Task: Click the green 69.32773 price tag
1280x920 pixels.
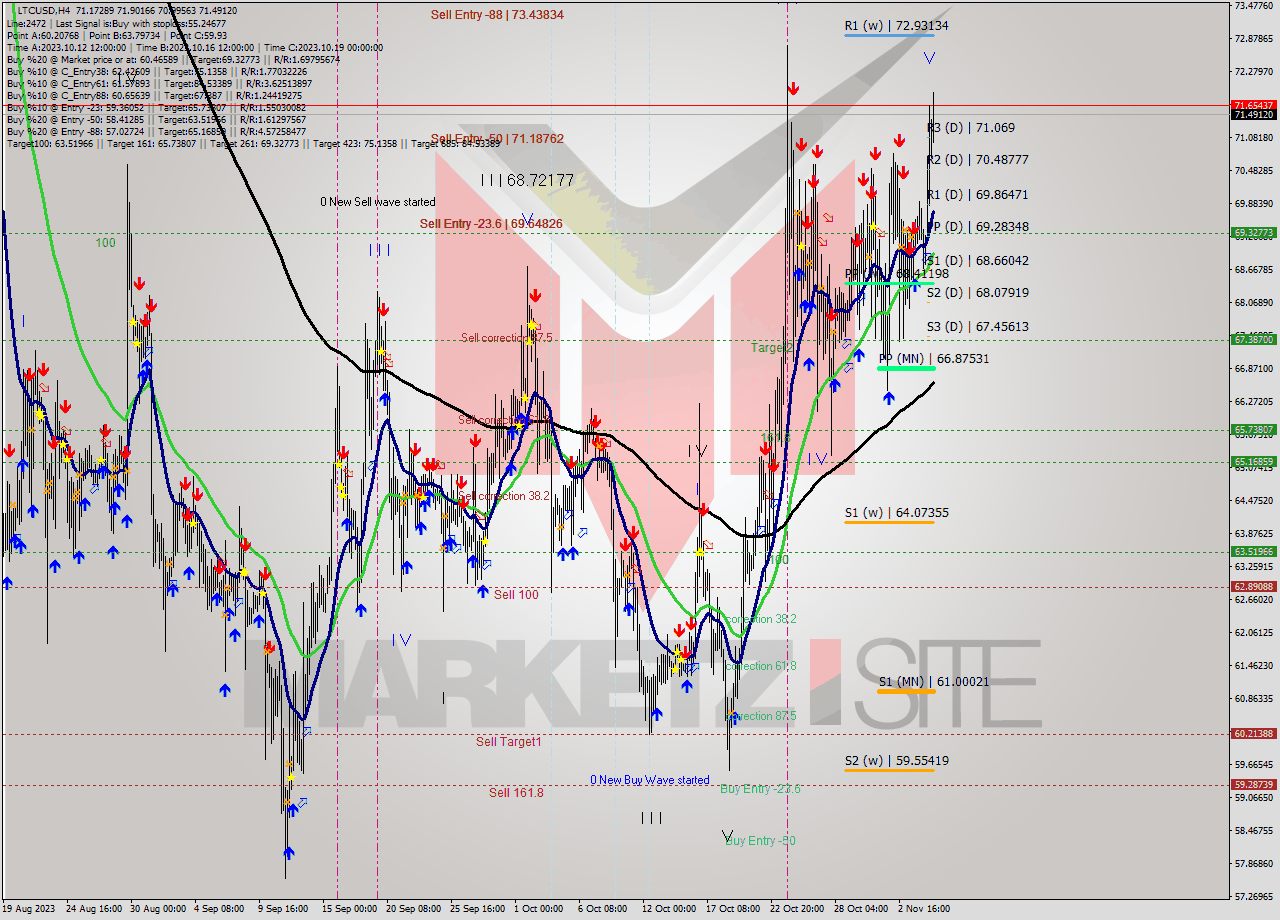Action: pos(1253,233)
